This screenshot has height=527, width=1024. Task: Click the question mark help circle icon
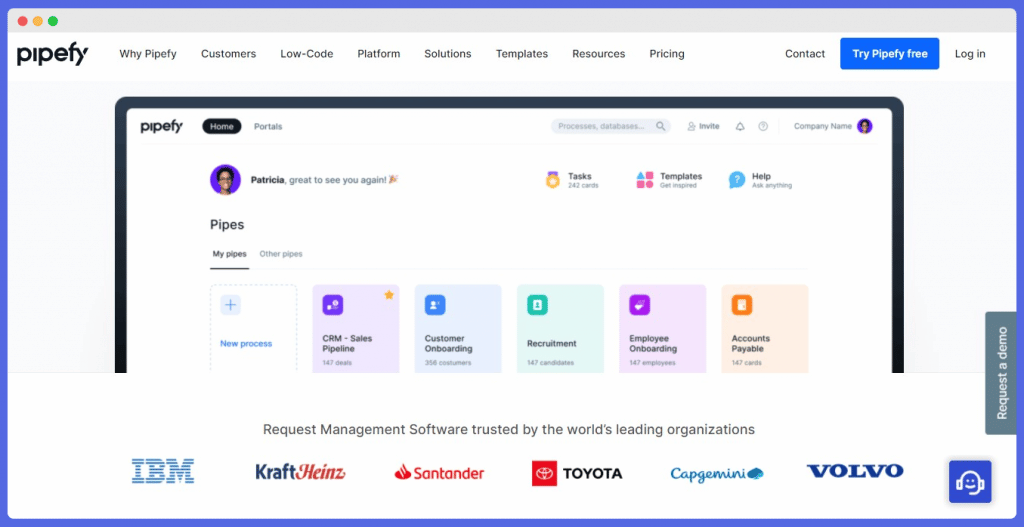(763, 126)
